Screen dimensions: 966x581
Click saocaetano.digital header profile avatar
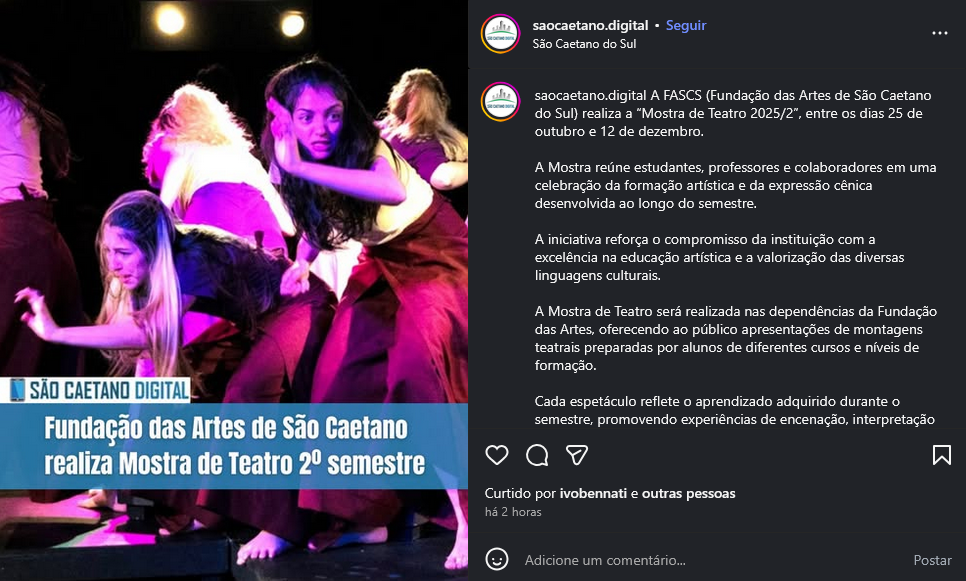click(501, 34)
